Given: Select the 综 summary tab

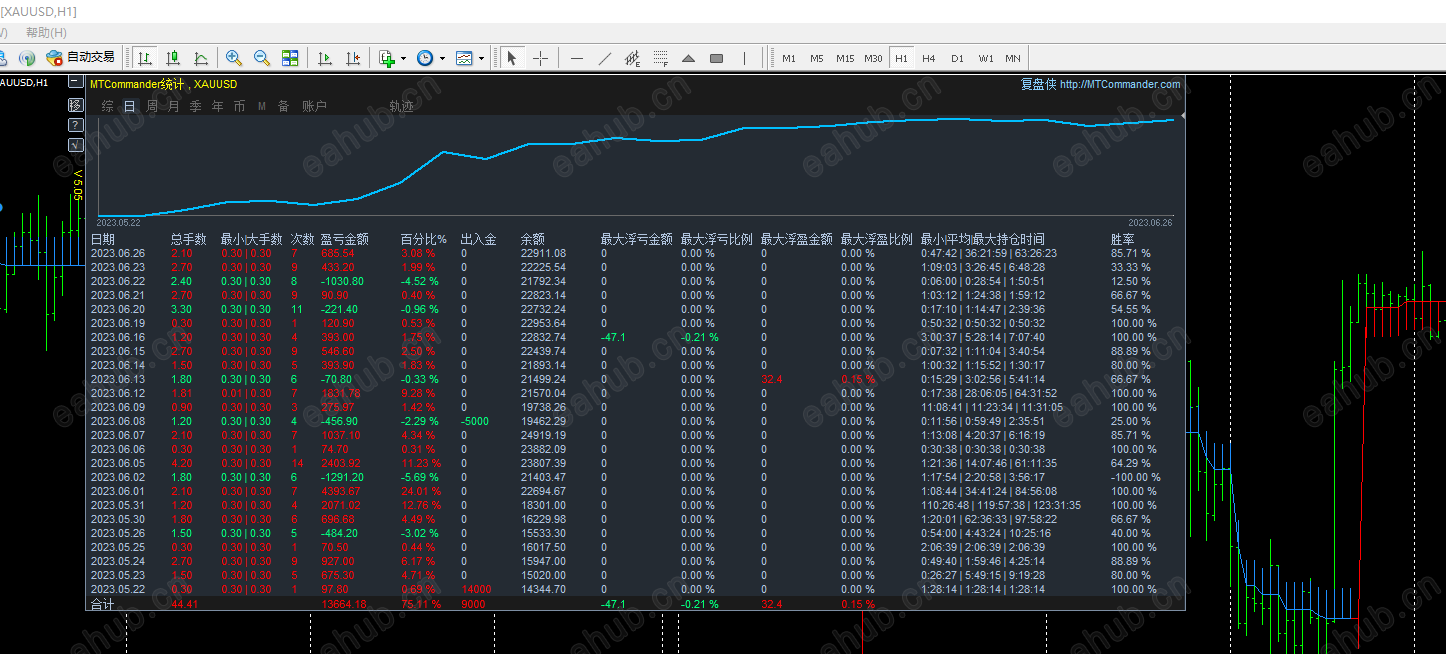Looking at the screenshot, I should pos(107,106).
